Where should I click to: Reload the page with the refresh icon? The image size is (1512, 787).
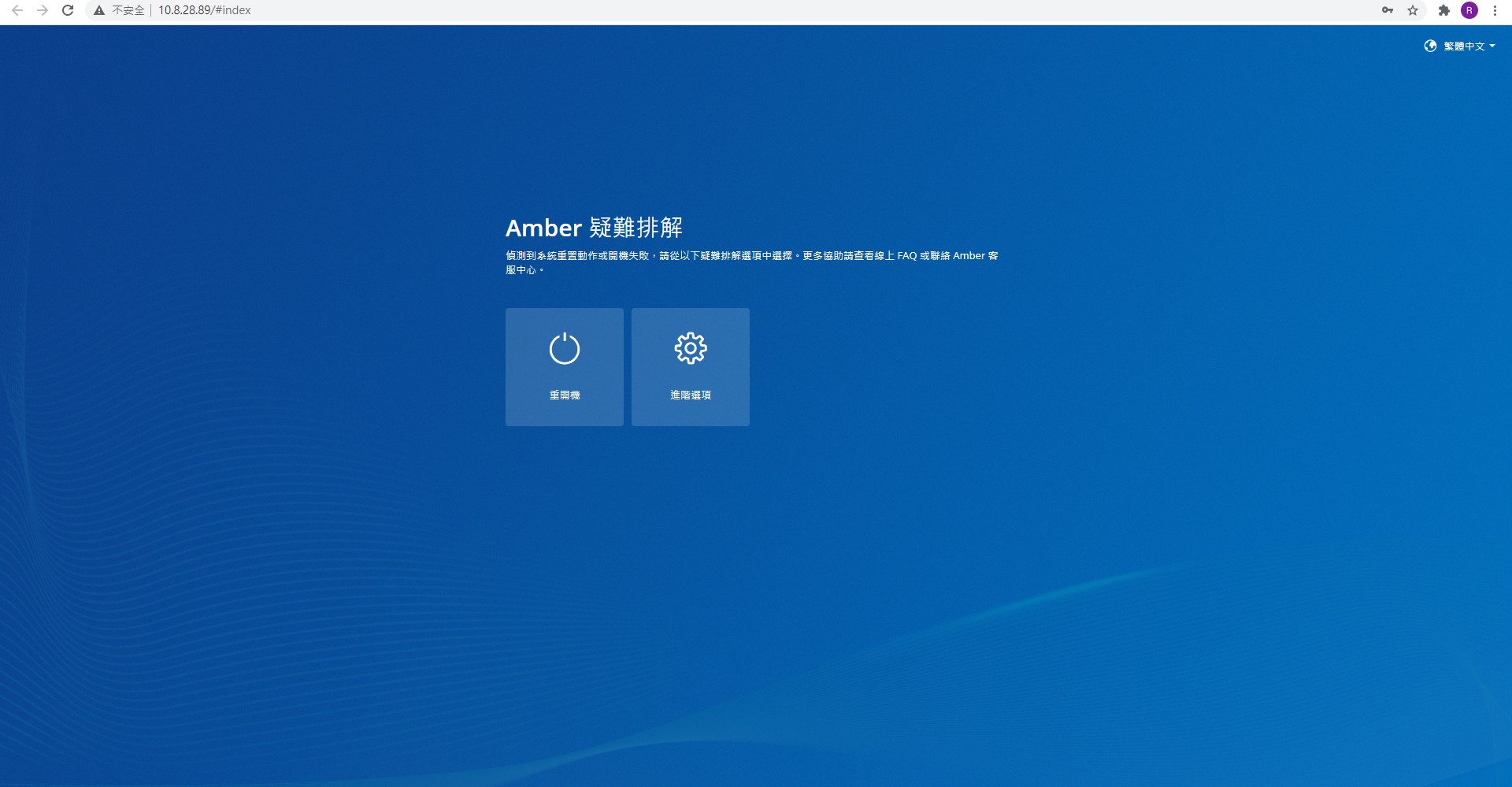click(68, 10)
